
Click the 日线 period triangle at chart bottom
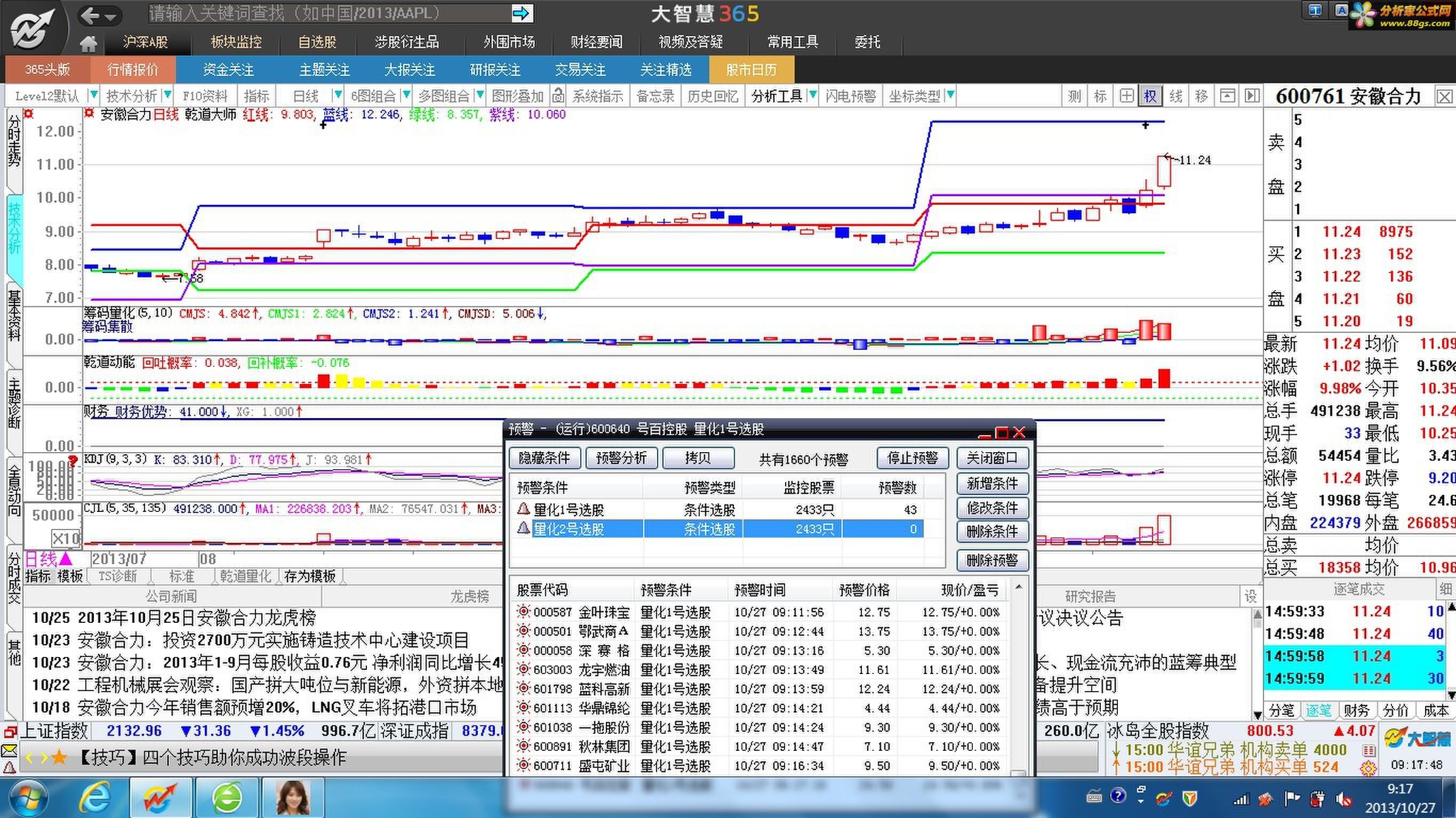pos(66,558)
